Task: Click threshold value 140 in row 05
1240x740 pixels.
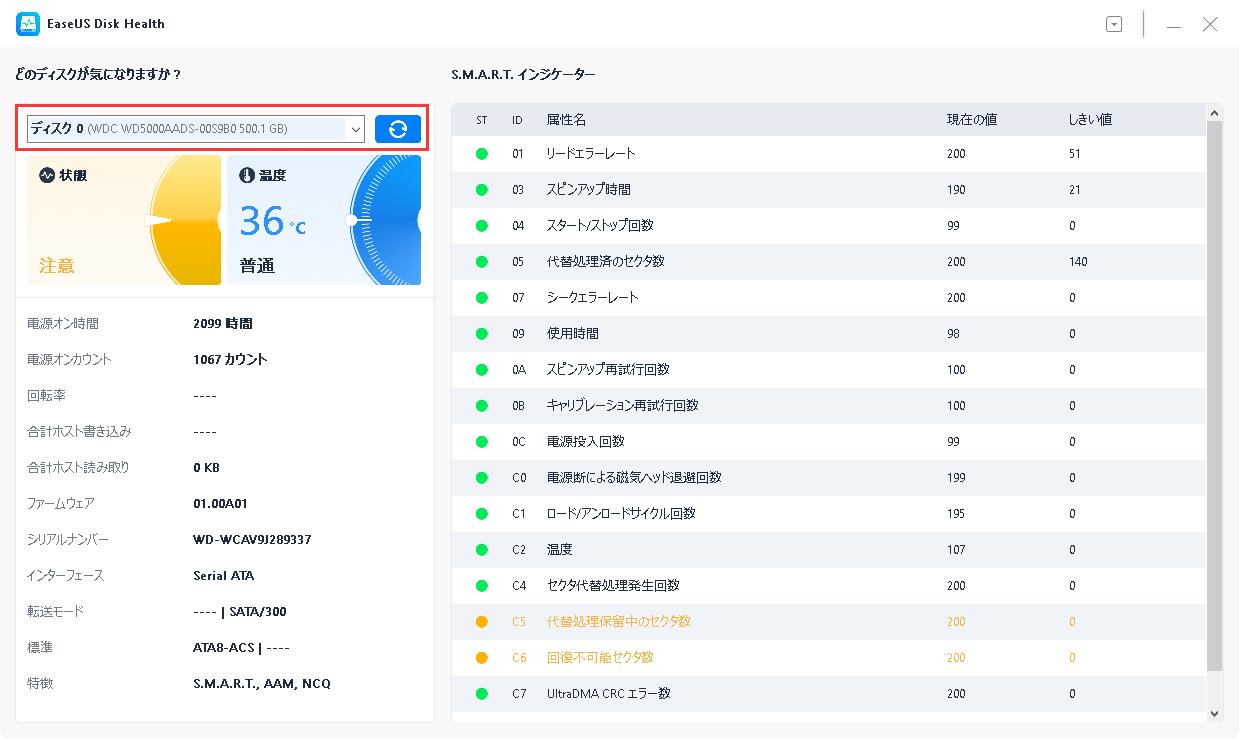Action: pos(1078,262)
